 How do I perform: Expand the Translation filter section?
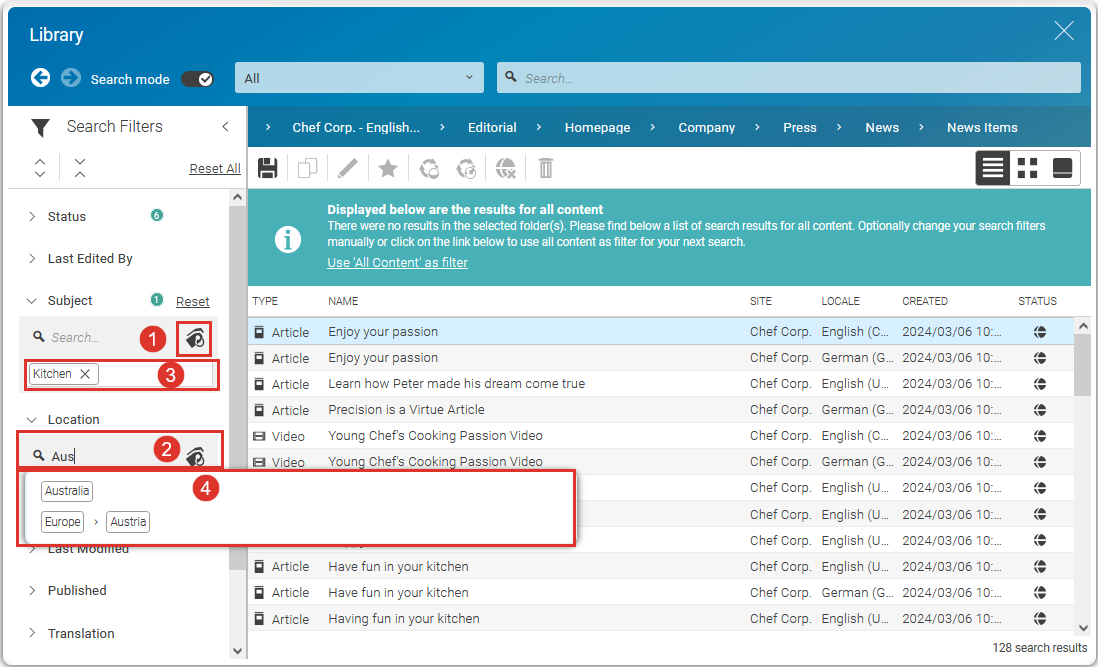click(80, 633)
